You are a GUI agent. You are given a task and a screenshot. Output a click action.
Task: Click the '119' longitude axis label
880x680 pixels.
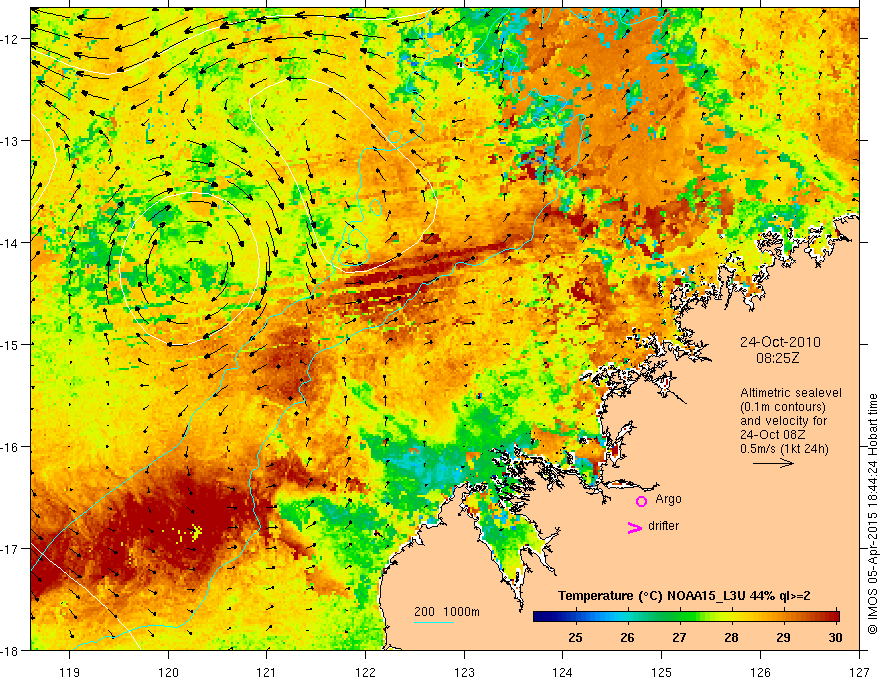70,672
